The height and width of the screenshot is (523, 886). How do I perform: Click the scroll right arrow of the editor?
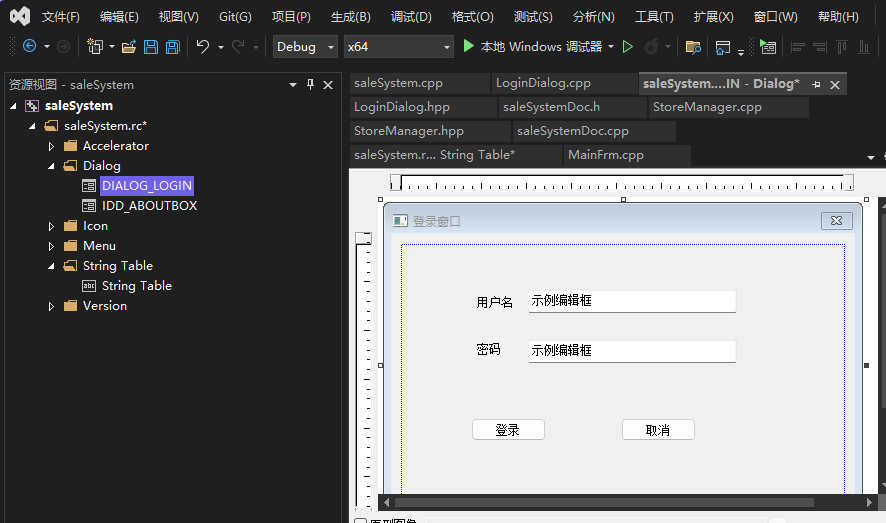click(869, 502)
